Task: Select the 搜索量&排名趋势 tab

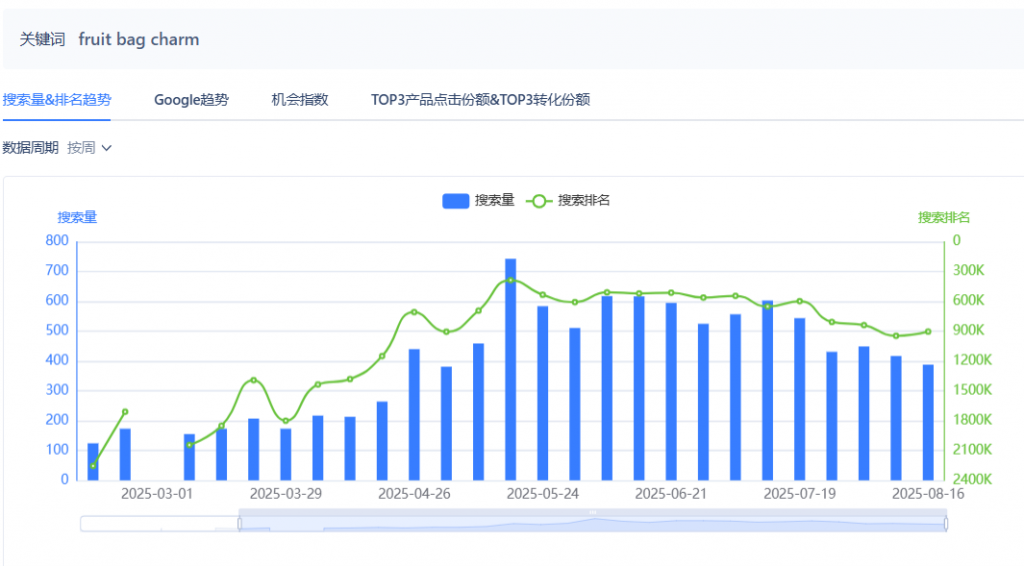Action: (57, 100)
